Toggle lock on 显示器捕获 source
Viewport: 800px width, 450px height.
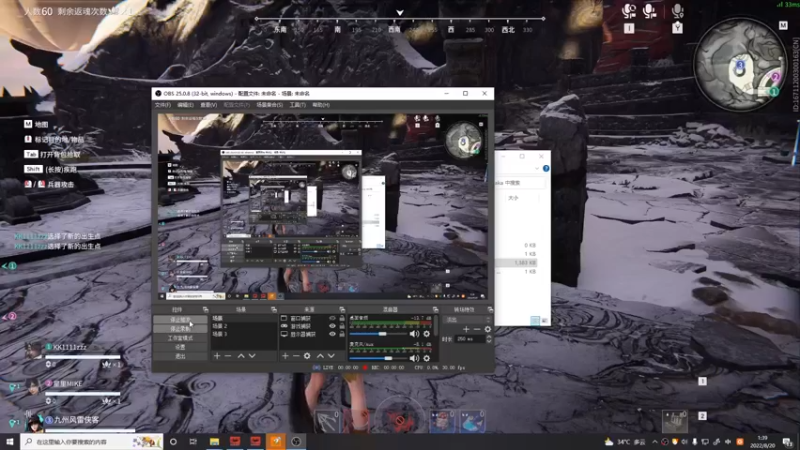[x=342, y=334]
